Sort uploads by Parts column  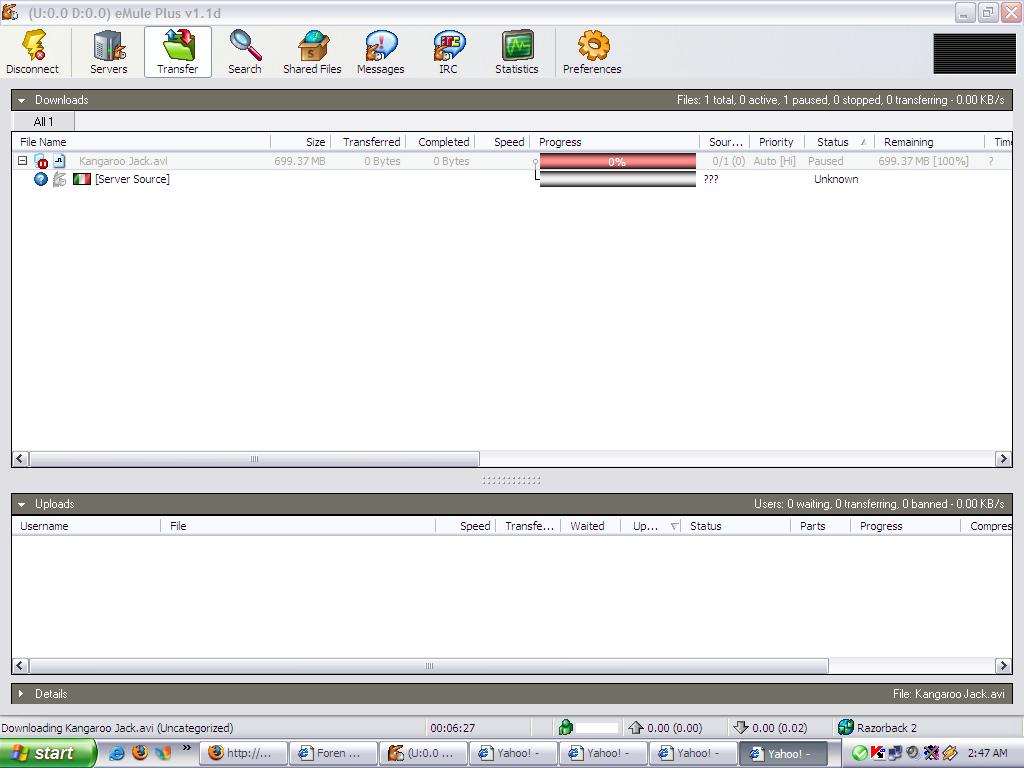click(x=820, y=526)
